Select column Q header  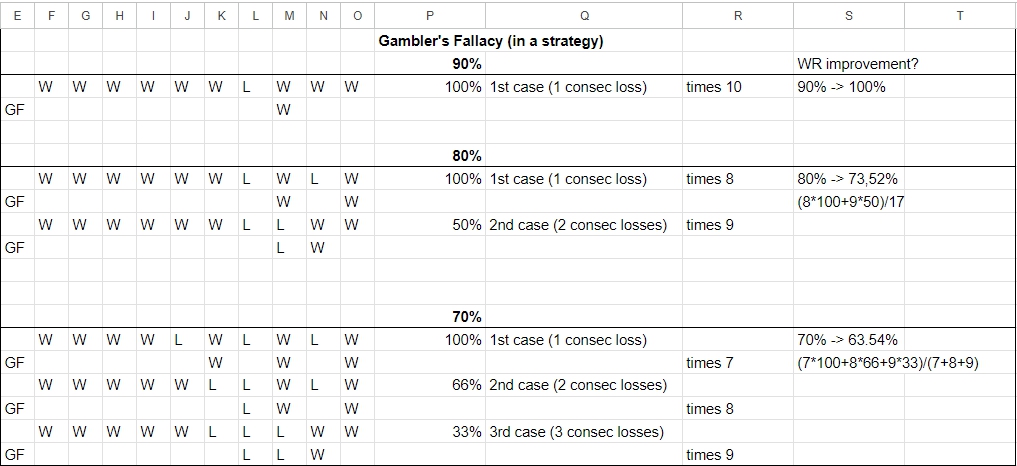coord(584,16)
